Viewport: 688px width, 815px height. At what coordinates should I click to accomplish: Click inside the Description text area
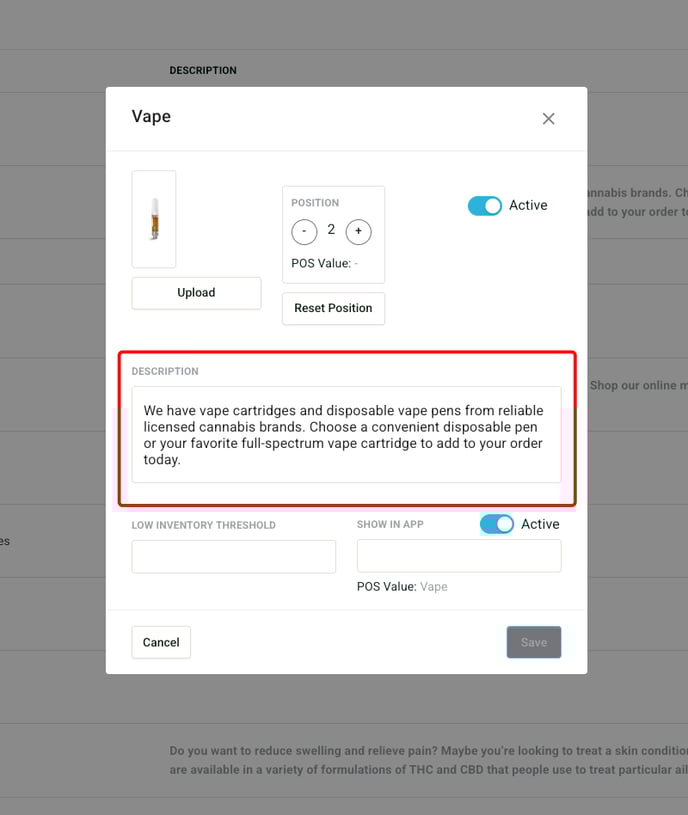(346, 435)
